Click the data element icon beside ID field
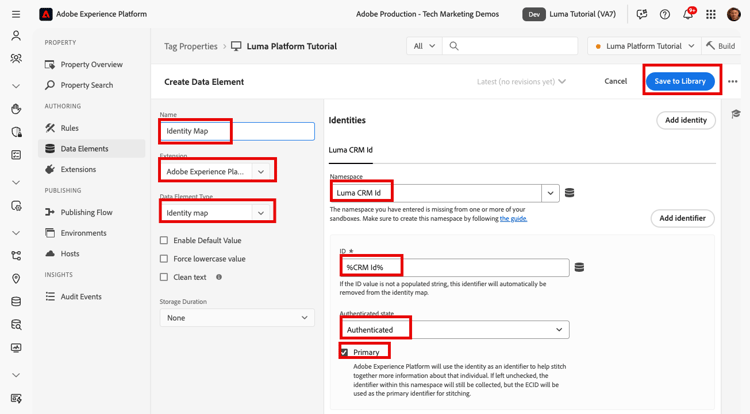Screen dimensions: 750x414 (579, 267)
